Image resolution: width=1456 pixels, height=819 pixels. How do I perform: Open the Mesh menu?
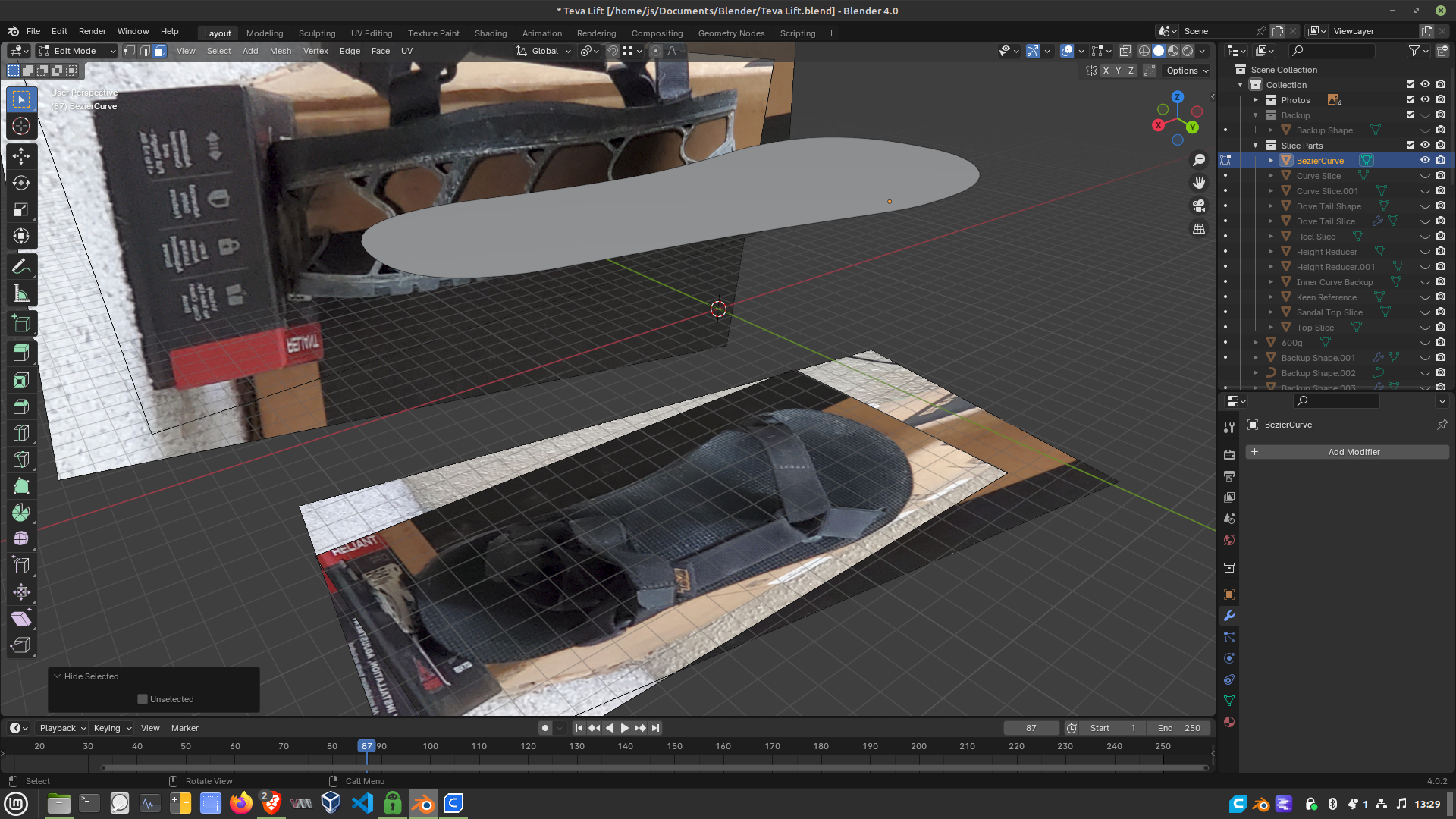[280, 51]
